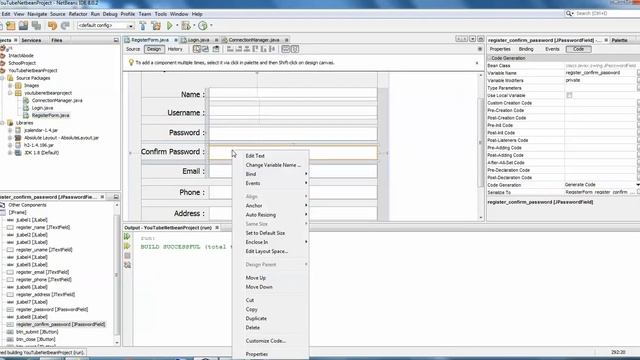Screen dimensions: 640x360
Task: Click the lightbulb hint icon in designer
Action: click(x=131, y=62)
